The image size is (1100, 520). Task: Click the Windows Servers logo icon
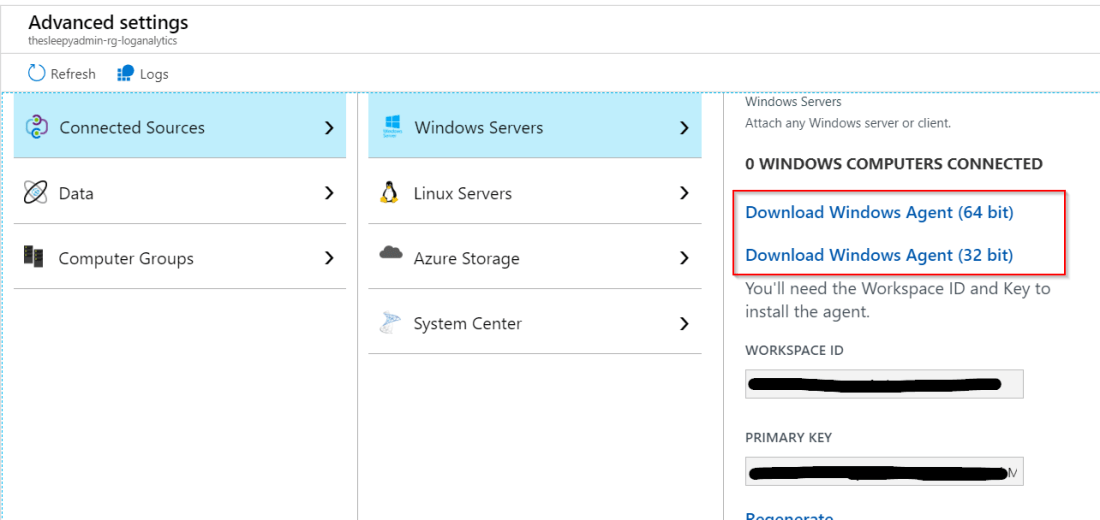[x=392, y=127]
